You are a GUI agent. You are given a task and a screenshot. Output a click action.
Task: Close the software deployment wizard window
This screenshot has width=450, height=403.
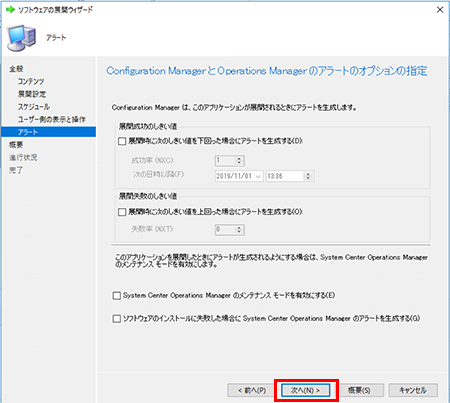440,10
